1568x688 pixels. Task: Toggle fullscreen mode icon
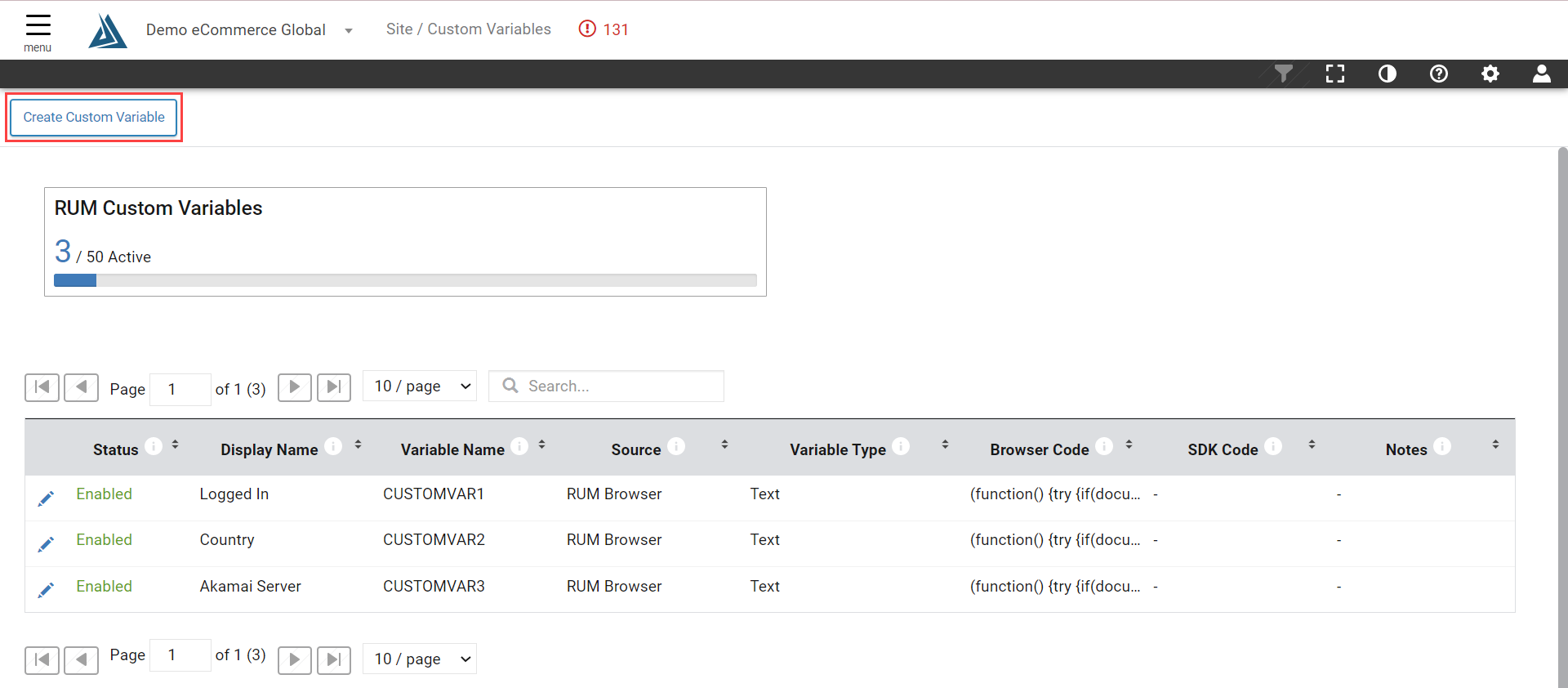click(1335, 74)
